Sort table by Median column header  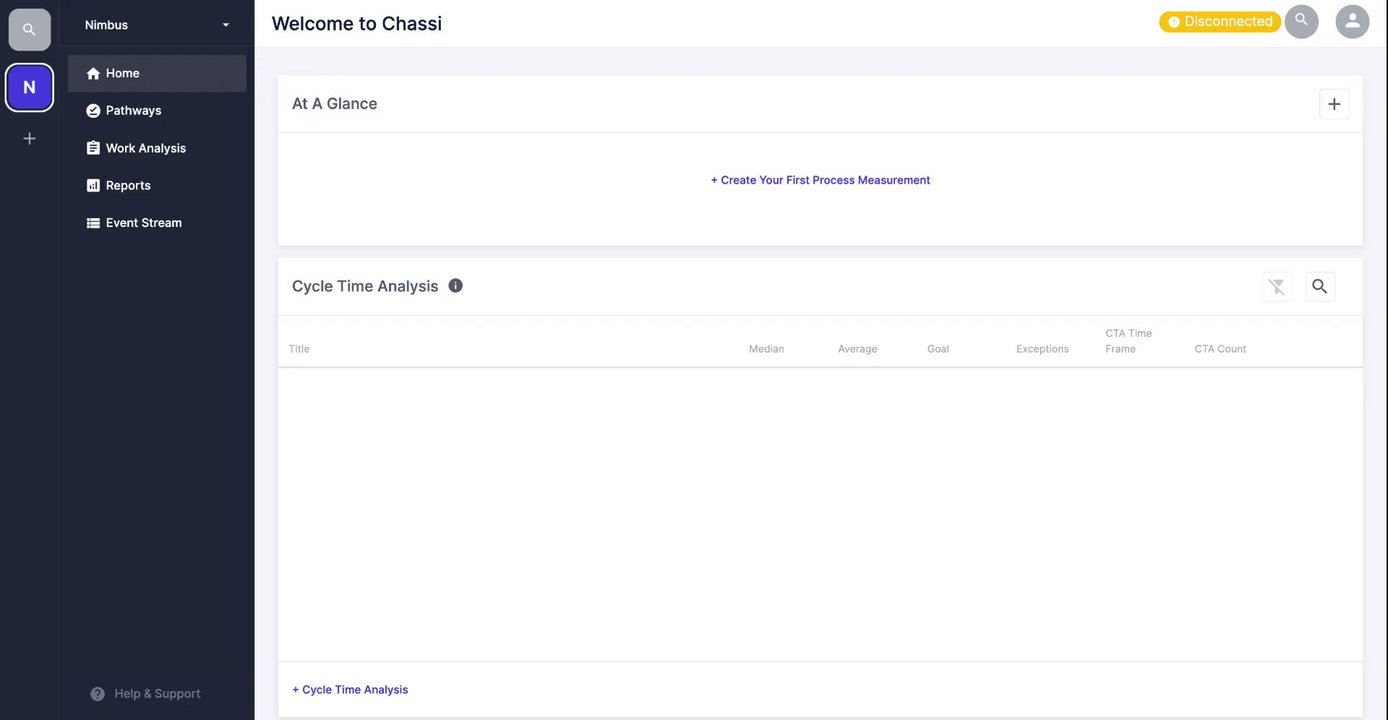[x=766, y=349]
